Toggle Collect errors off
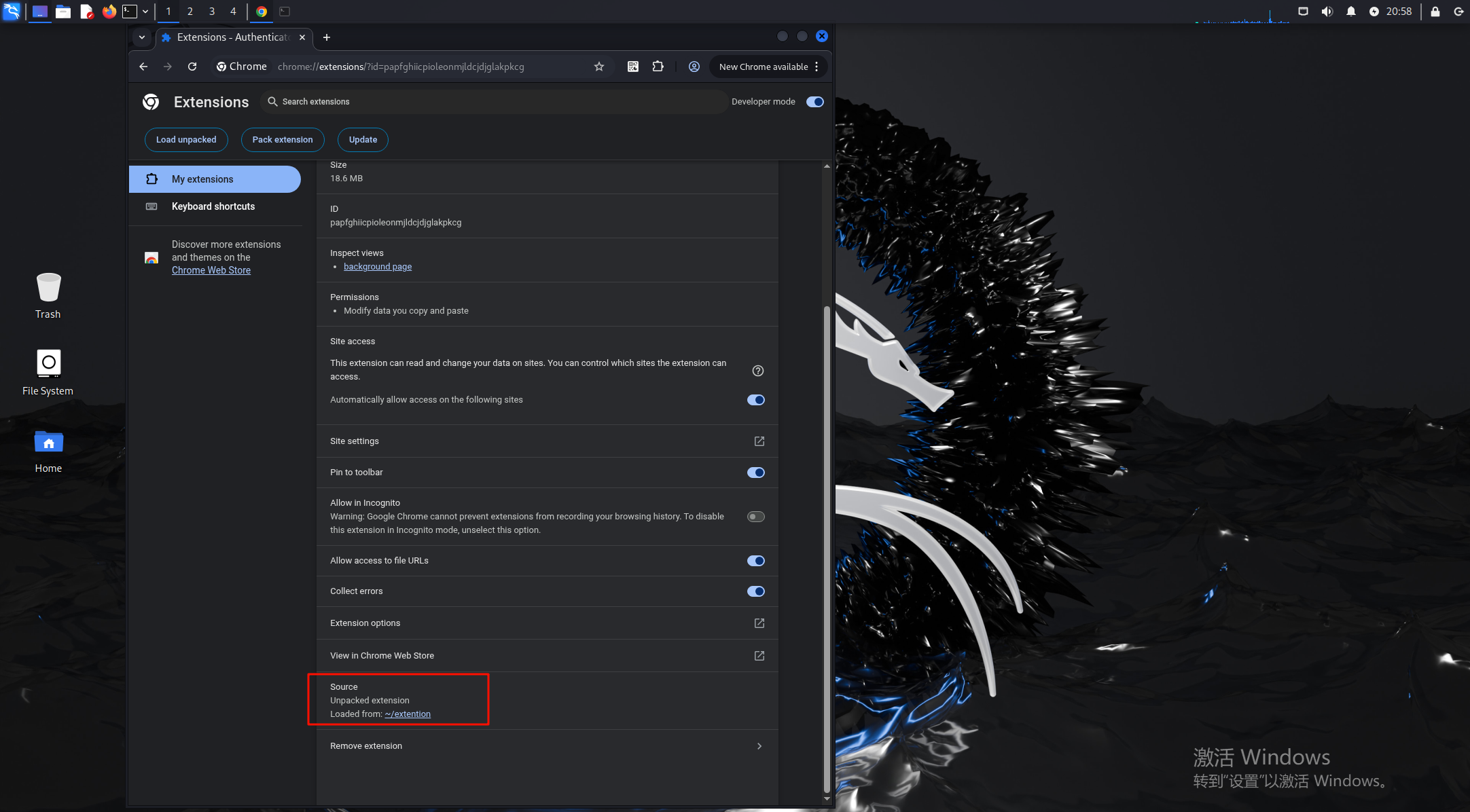 pyautogui.click(x=755, y=591)
